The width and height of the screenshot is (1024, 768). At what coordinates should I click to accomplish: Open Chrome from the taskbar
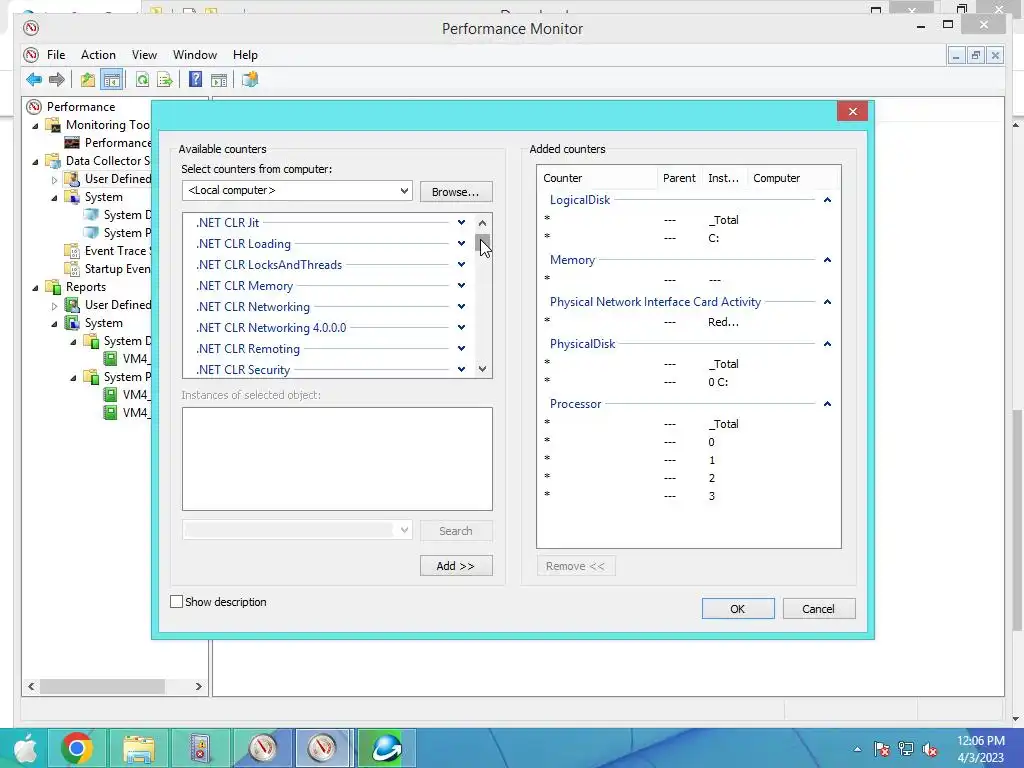point(77,748)
